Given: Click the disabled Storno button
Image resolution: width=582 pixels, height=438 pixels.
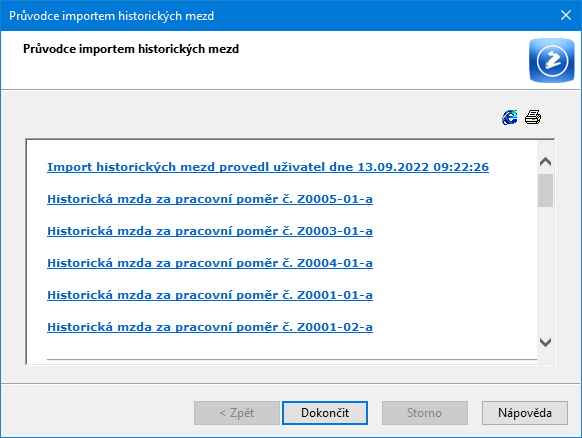Looking at the screenshot, I should point(425,413).
